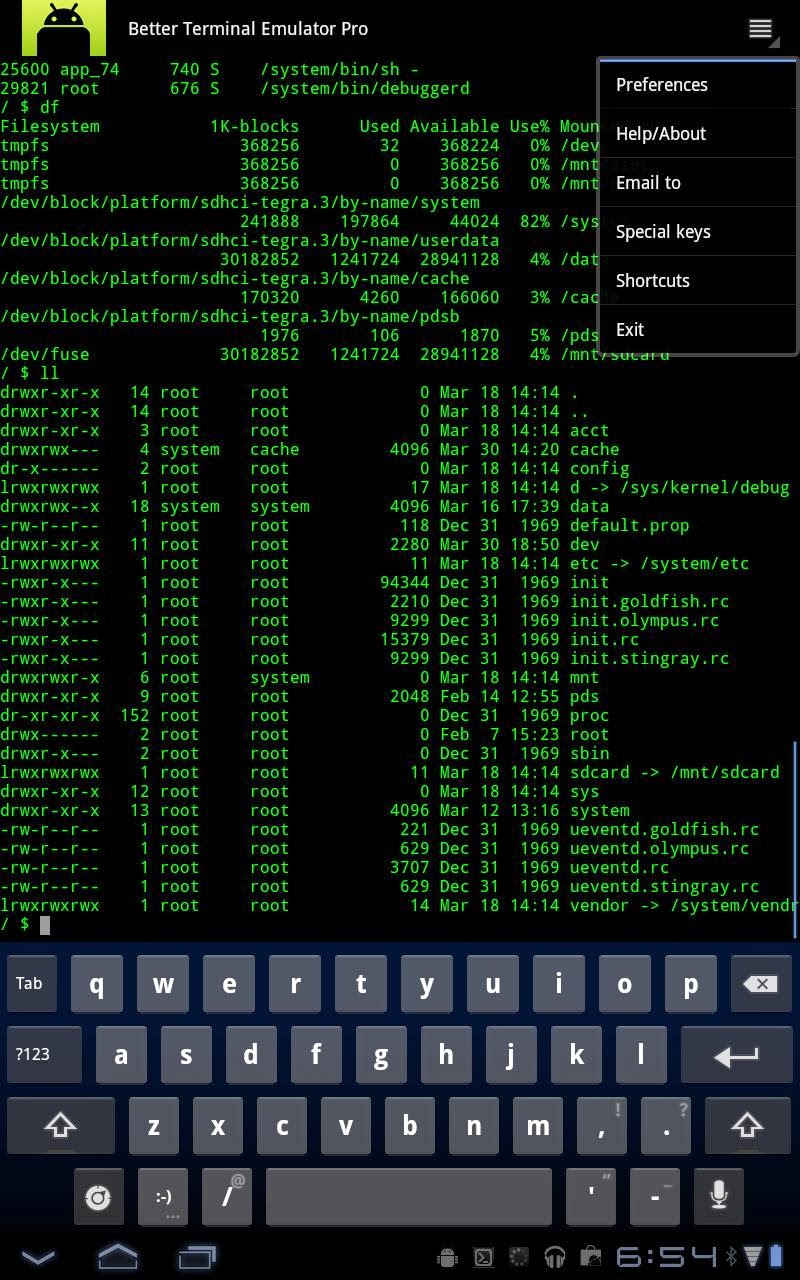Click the terminal scrollbar on right edge

pos(795,840)
